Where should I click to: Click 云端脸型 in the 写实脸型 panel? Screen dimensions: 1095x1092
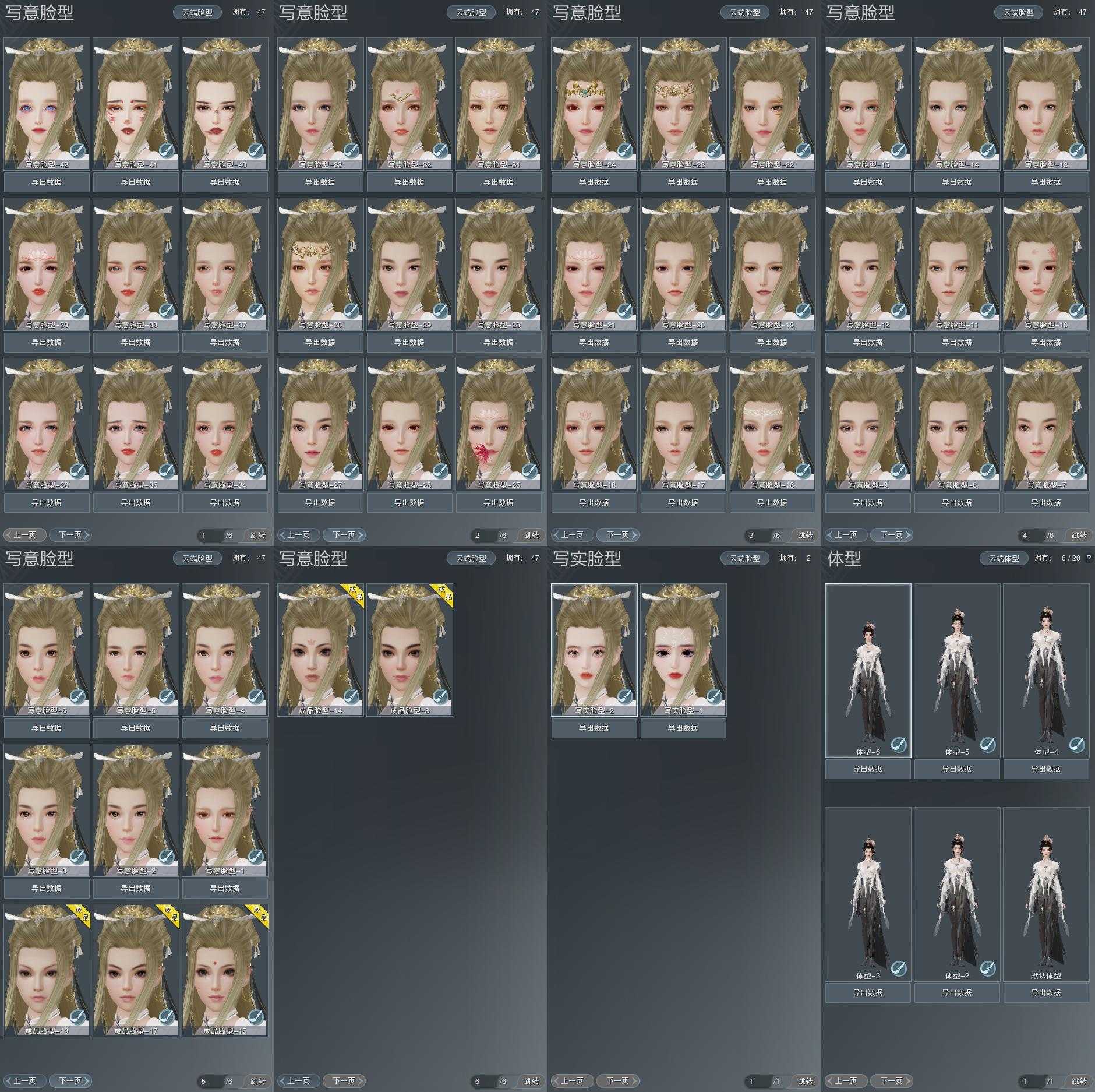click(744, 558)
